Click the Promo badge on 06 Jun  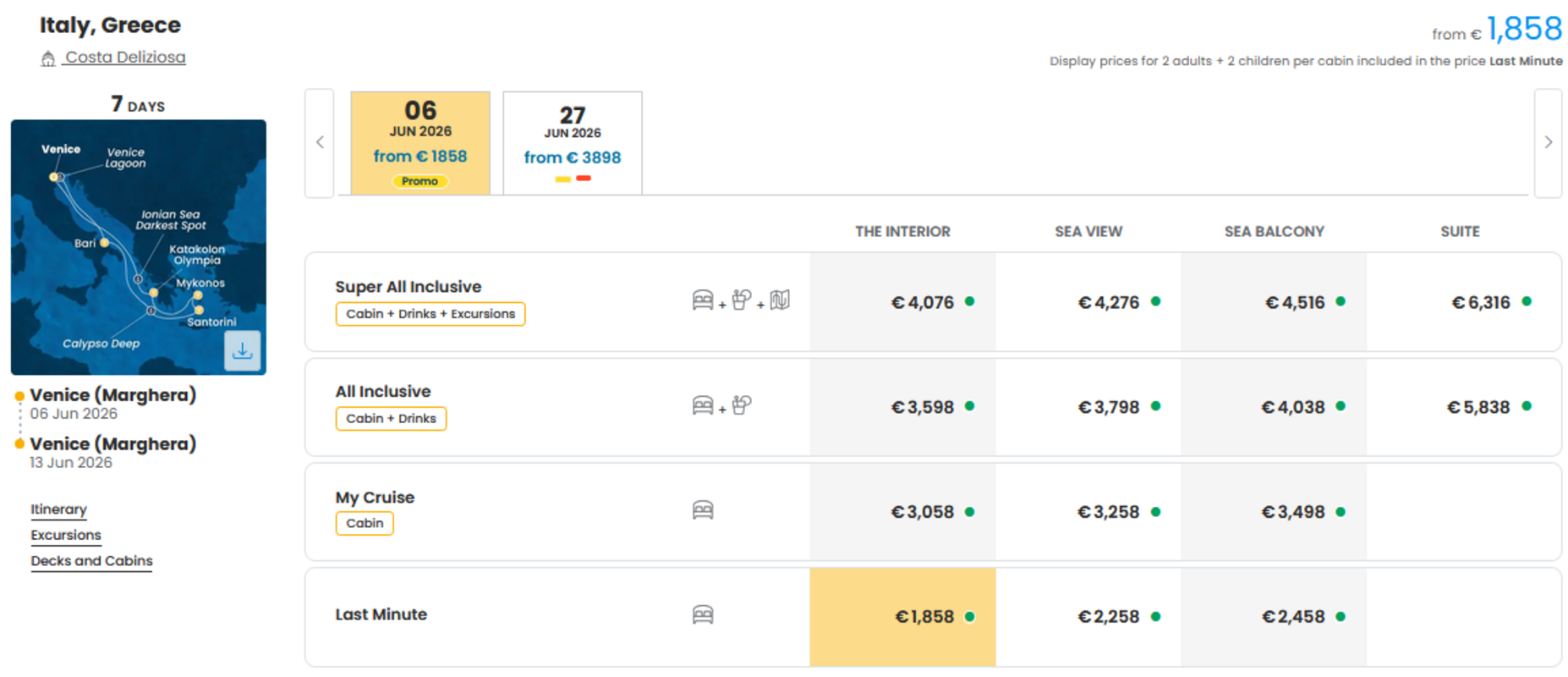tap(420, 181)
